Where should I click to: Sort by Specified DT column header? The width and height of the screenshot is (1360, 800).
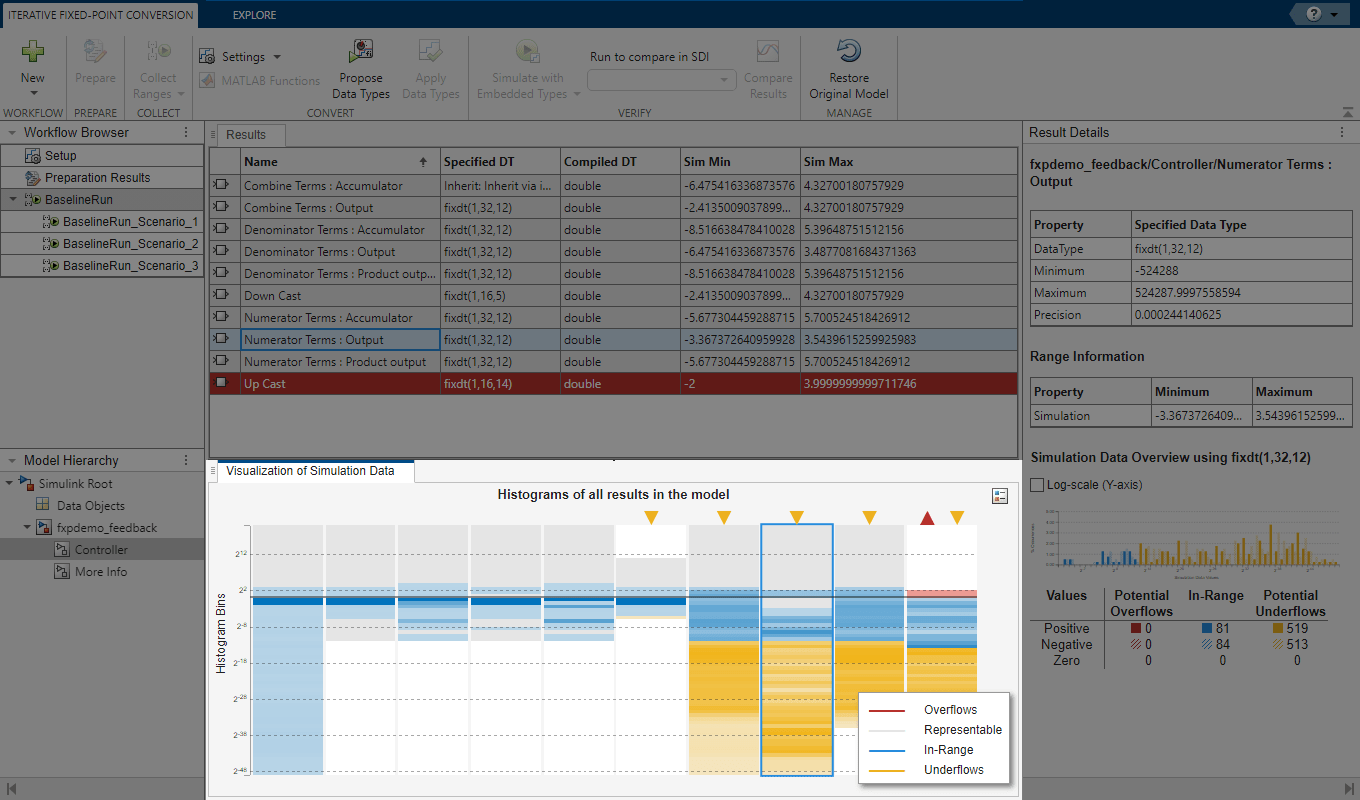pyautogui.click(x=500, y=162)
